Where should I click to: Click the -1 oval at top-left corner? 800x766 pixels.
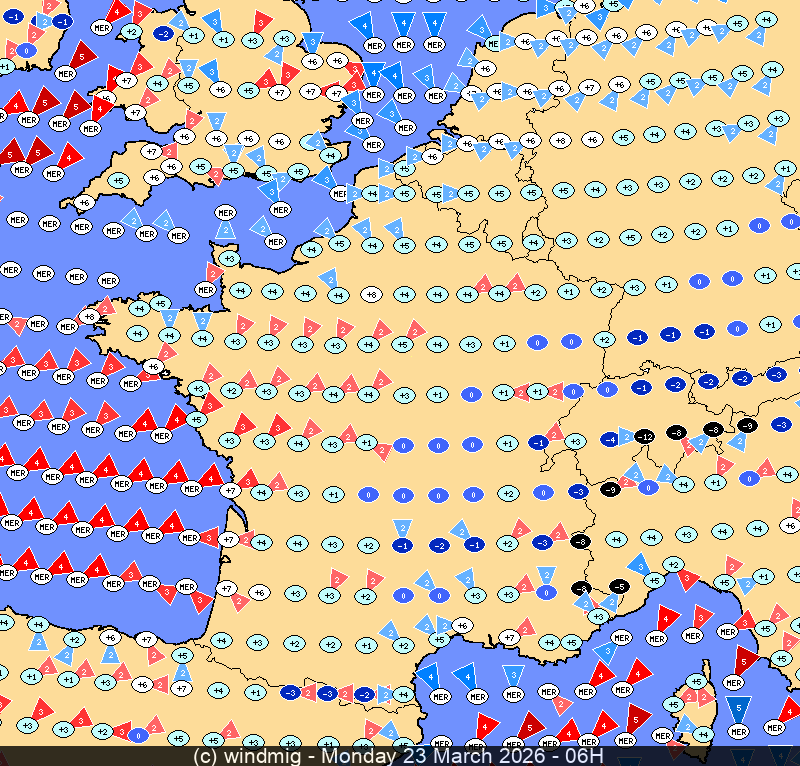point(12,17)
